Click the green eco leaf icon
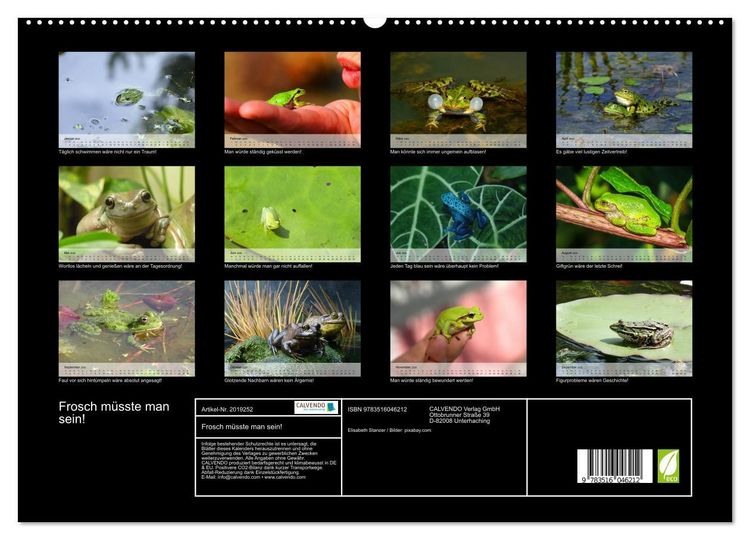 [668, 466]
